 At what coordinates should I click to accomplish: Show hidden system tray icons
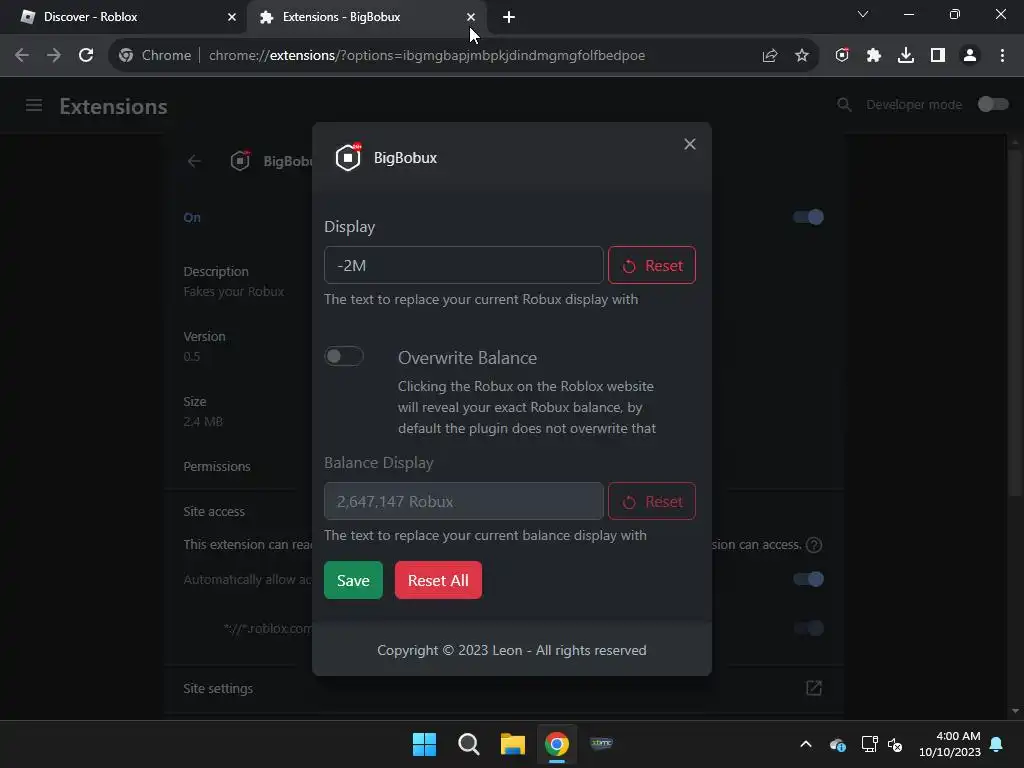click(806, 744)
